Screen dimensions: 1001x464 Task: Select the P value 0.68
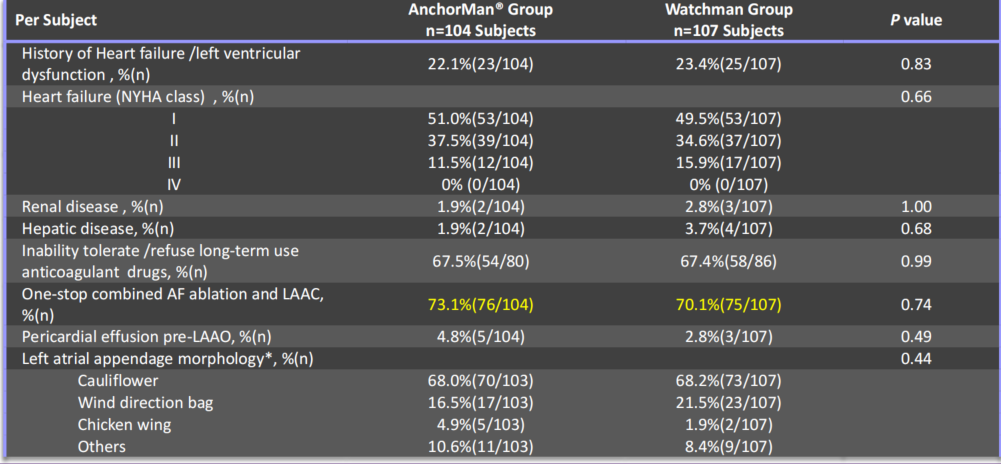pos(916,228)
